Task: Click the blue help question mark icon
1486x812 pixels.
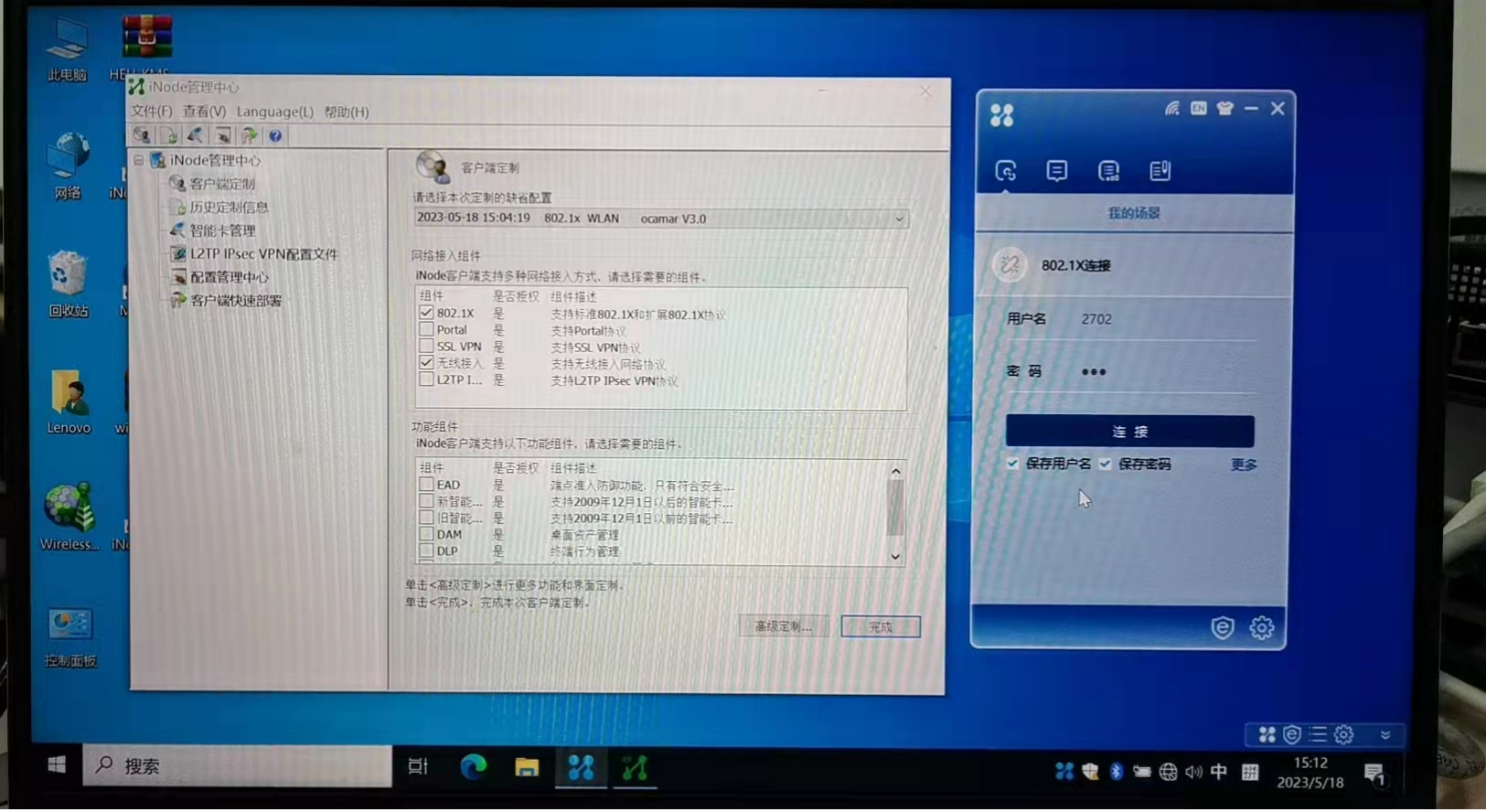Action: tap(275, 136)
